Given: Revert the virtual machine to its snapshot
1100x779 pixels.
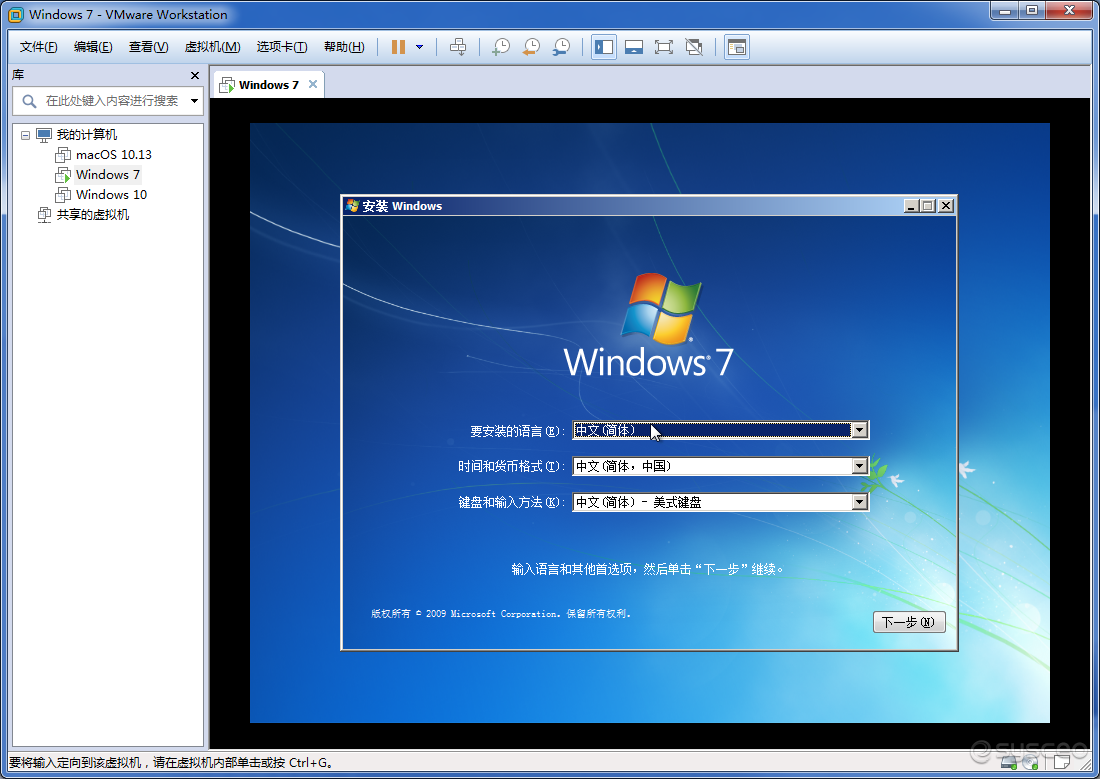Looking at the screenshot, I should (x=532, y=47).
